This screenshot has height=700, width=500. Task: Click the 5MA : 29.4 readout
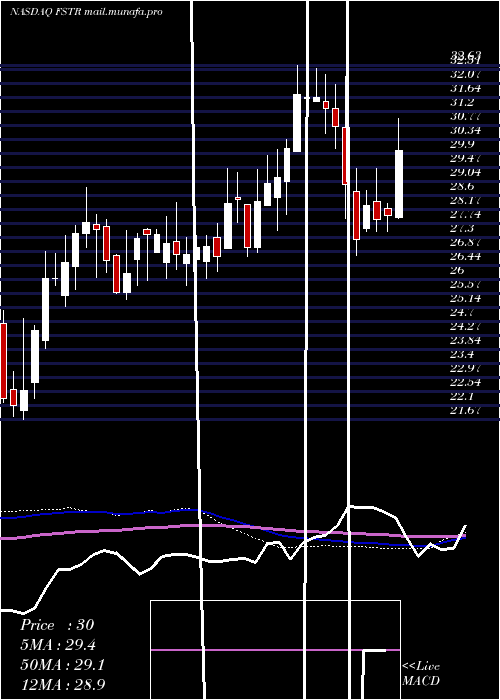(x=58, y=645)
